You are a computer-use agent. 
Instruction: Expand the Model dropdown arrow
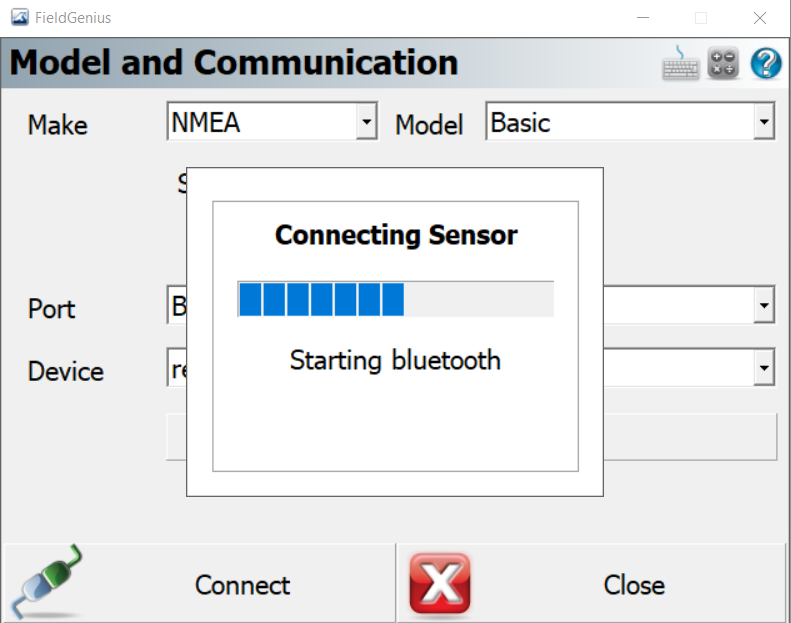(764, 121)
